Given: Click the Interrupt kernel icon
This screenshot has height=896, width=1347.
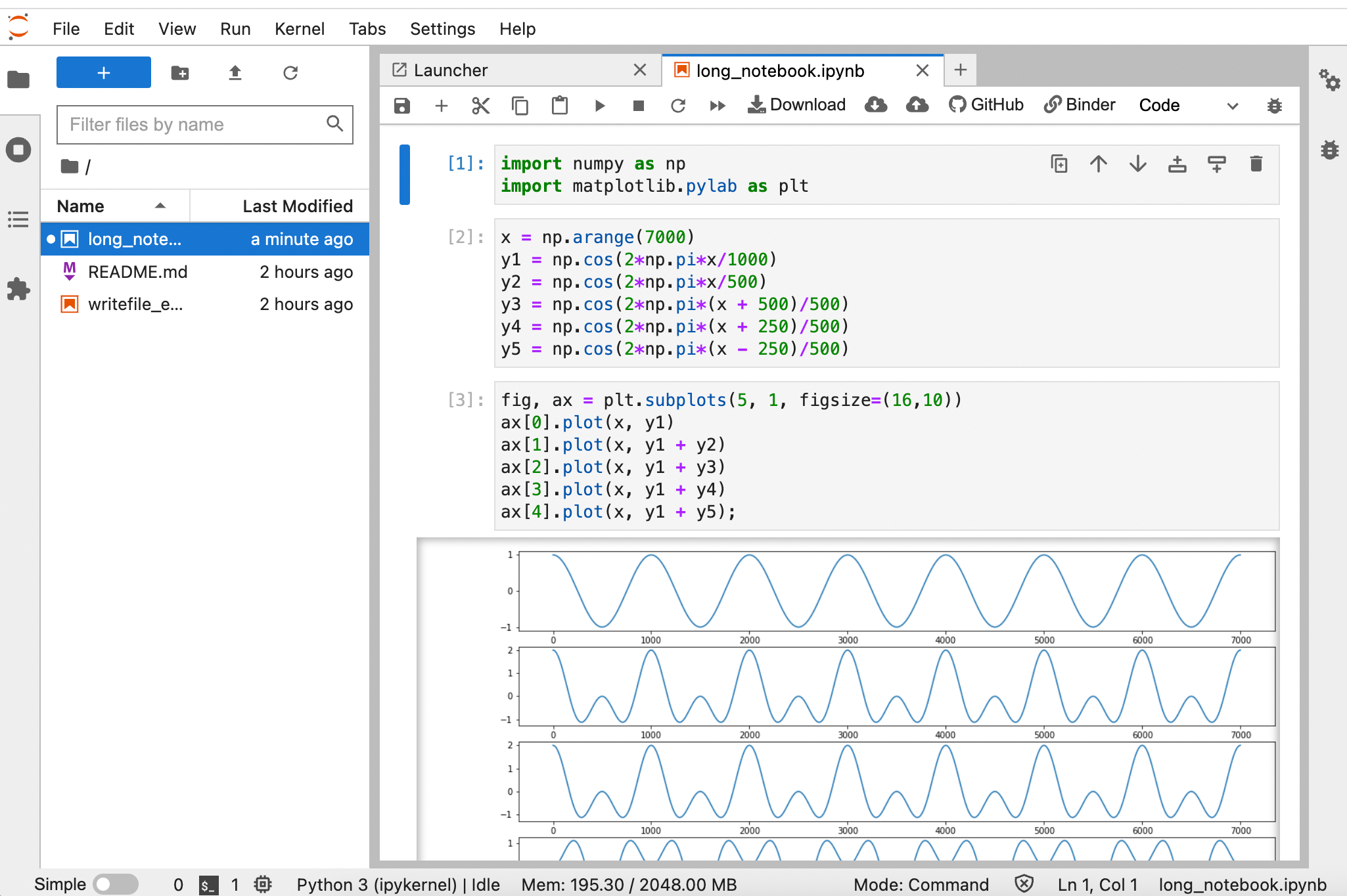Looking at the screenshot, I should 638,104.
